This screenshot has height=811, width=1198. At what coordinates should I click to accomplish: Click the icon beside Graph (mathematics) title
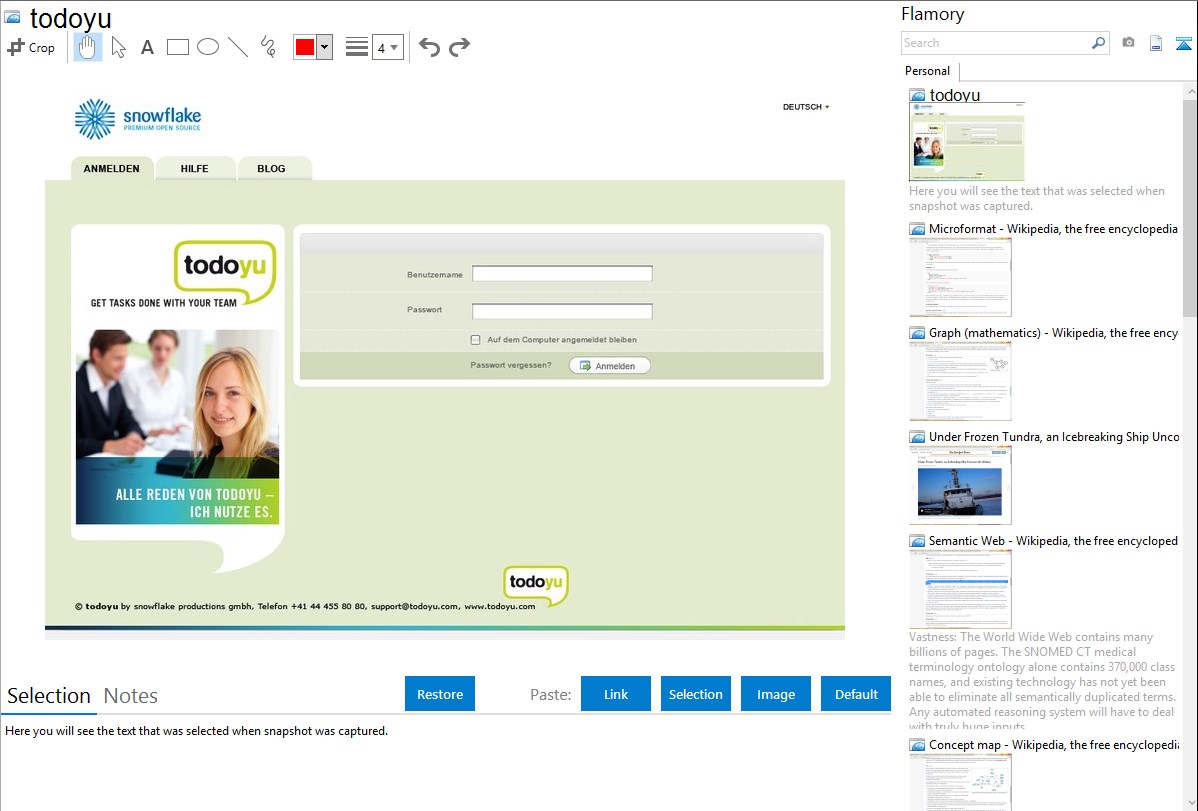917,333
